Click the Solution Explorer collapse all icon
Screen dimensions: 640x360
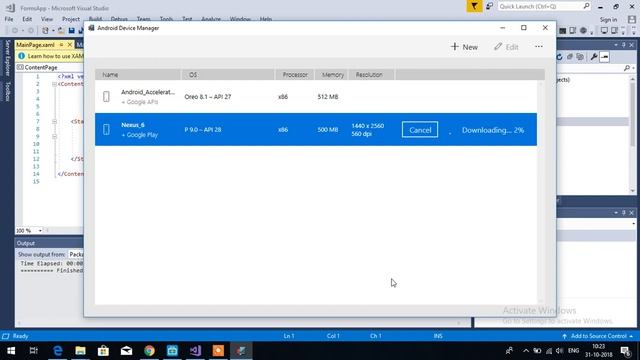[570, 57]
